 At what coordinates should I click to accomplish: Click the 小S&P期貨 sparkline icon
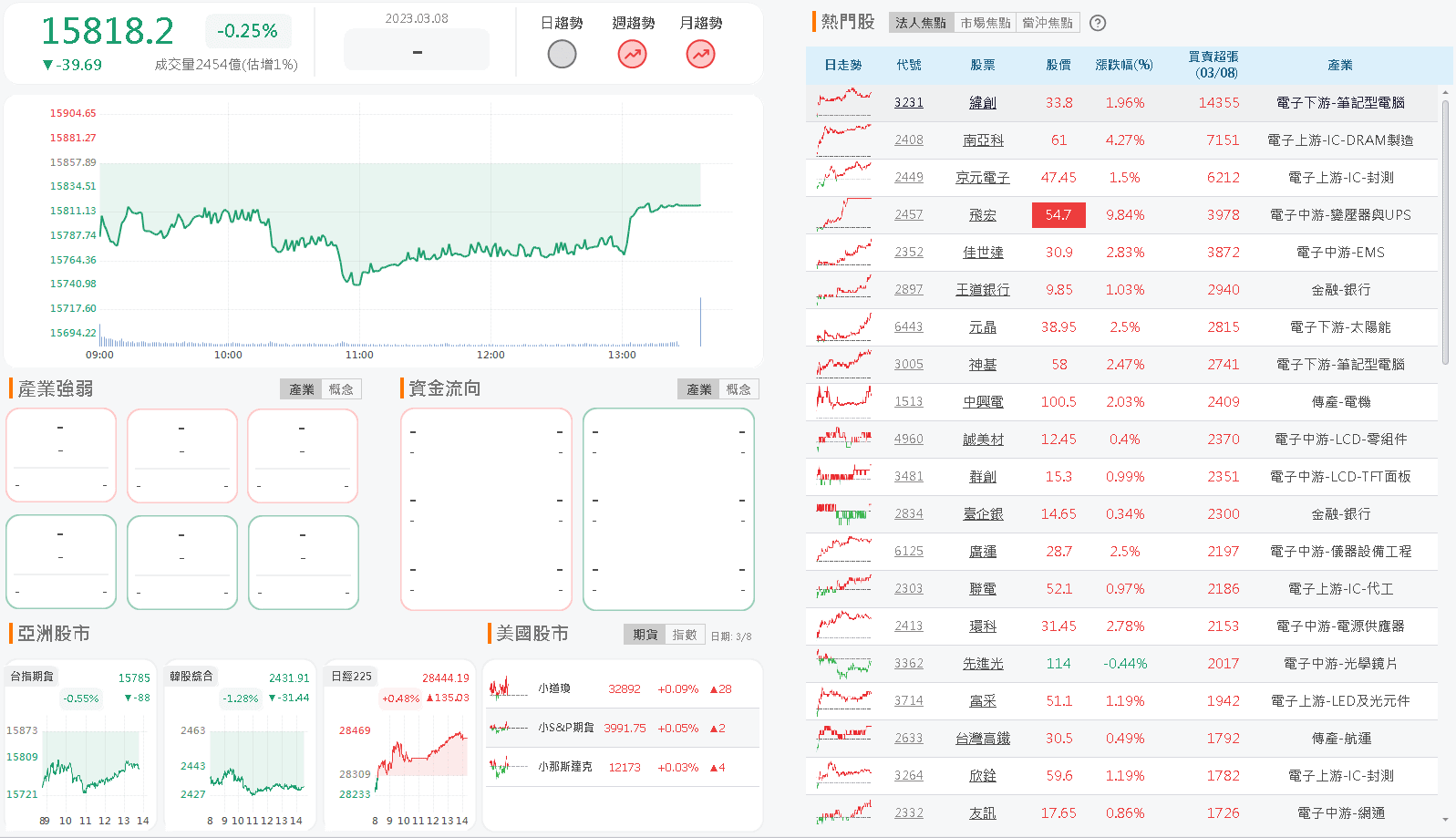pos(509,728)
